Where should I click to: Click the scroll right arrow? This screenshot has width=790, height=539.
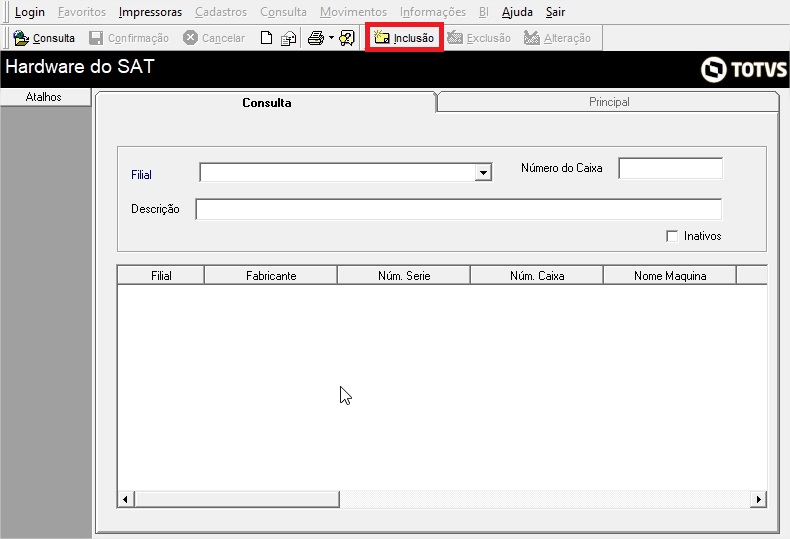click(758, 499)
